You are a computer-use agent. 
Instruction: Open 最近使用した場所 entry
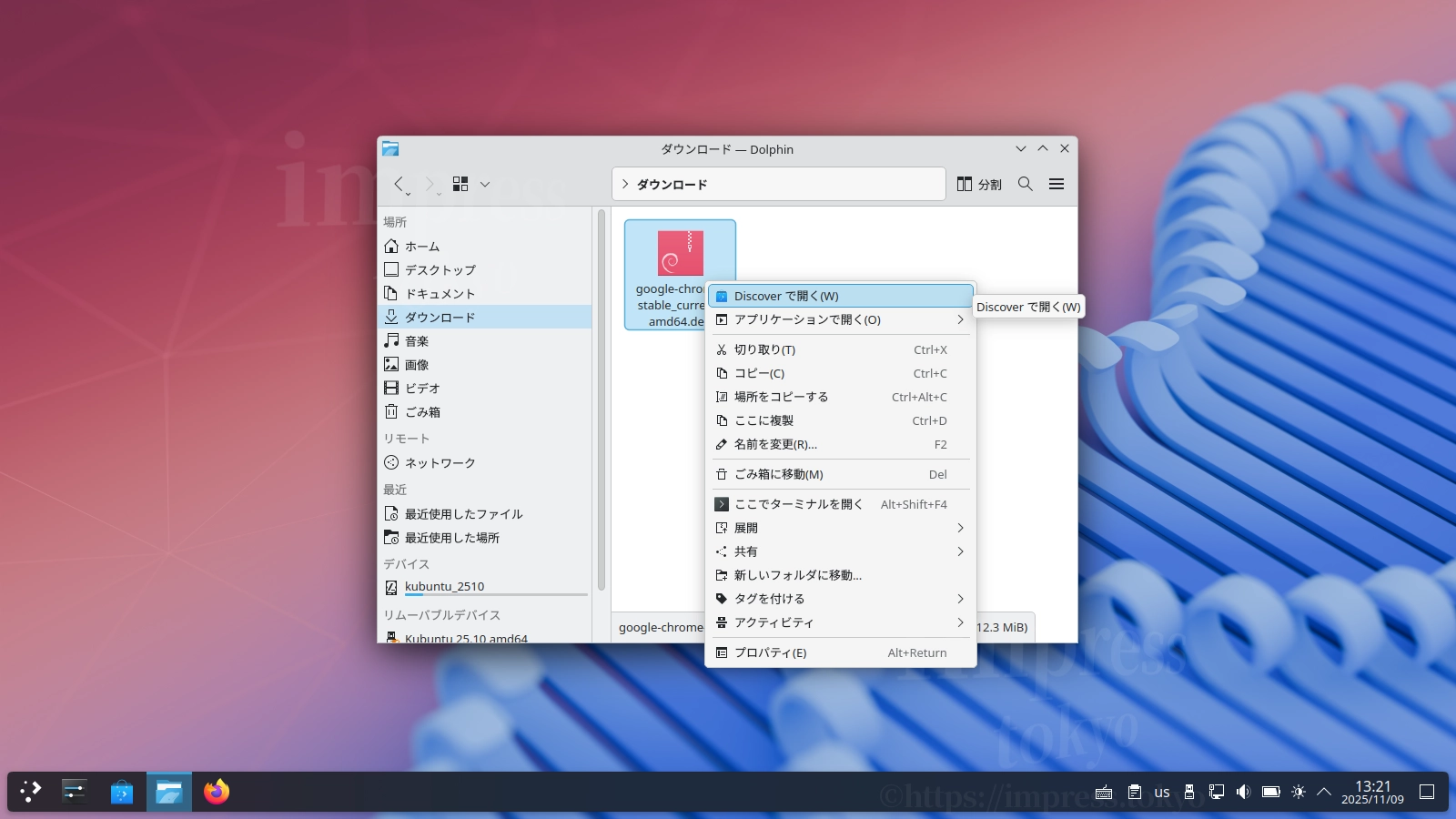pyautogui.click(x=486, y=538)
